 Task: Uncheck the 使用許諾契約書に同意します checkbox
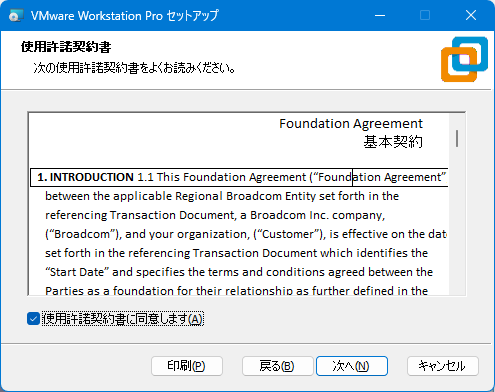coord(33,319)
